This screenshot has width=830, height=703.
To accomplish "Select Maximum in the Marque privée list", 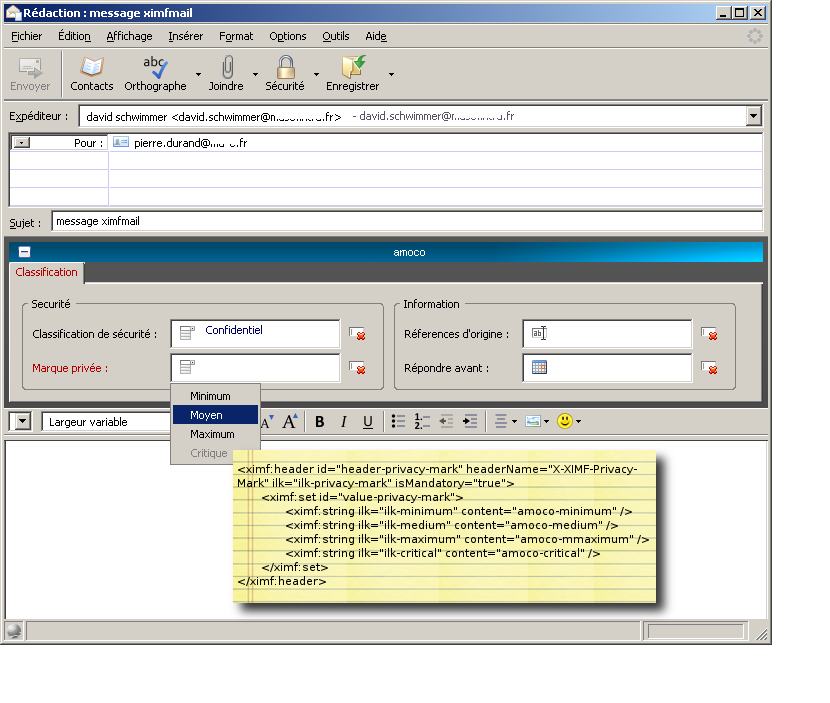I will (213, 434).
